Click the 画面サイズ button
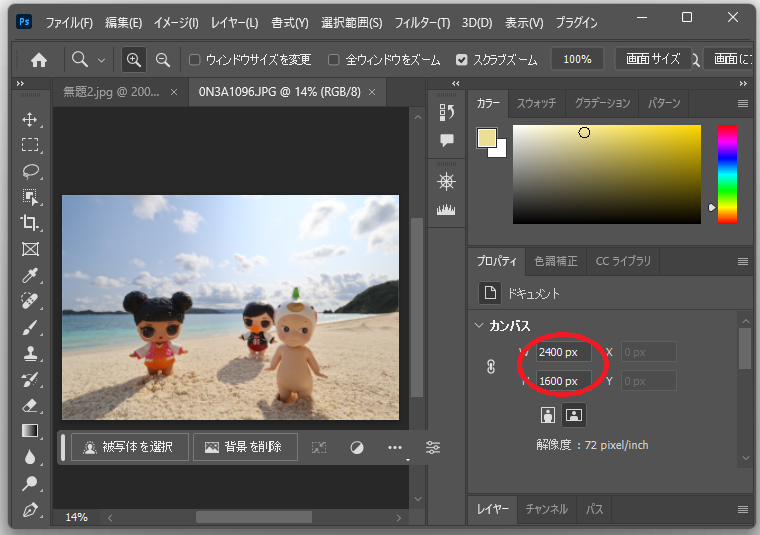Viewport: 760px width, 535px height. coord(653,59)
